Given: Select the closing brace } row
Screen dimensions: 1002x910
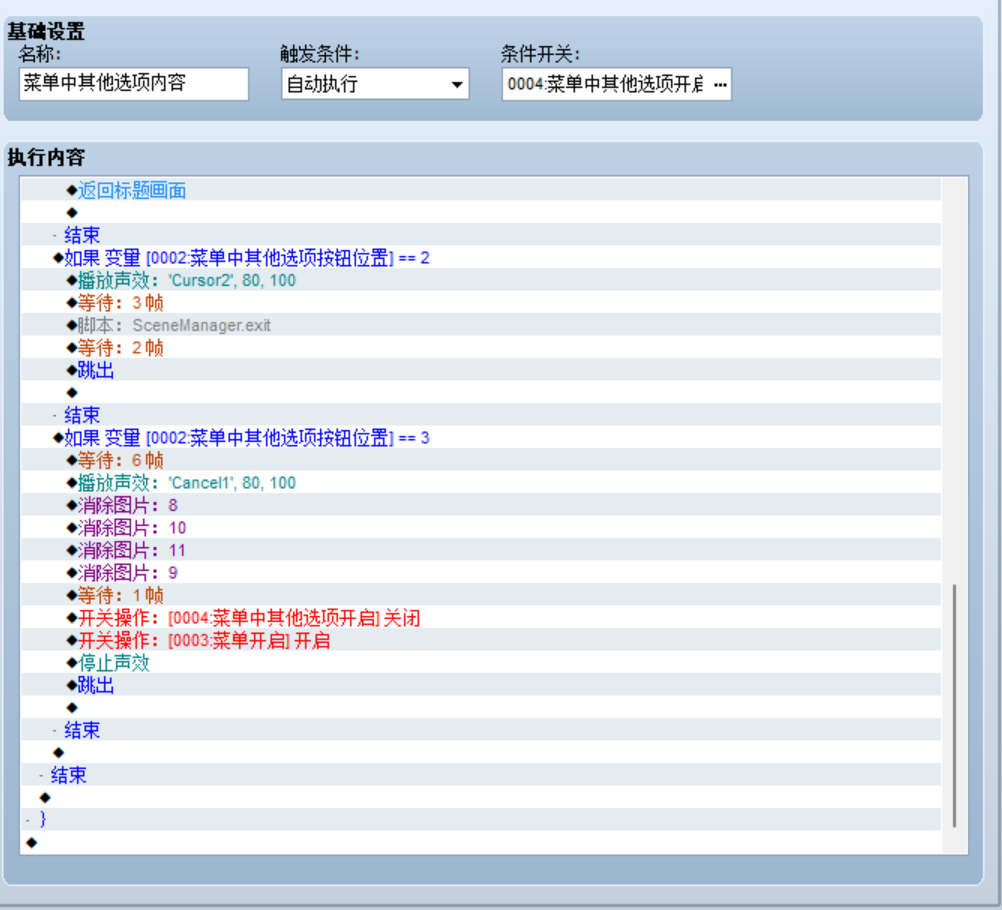Looking at the screenshot, I should coord(481,820).
